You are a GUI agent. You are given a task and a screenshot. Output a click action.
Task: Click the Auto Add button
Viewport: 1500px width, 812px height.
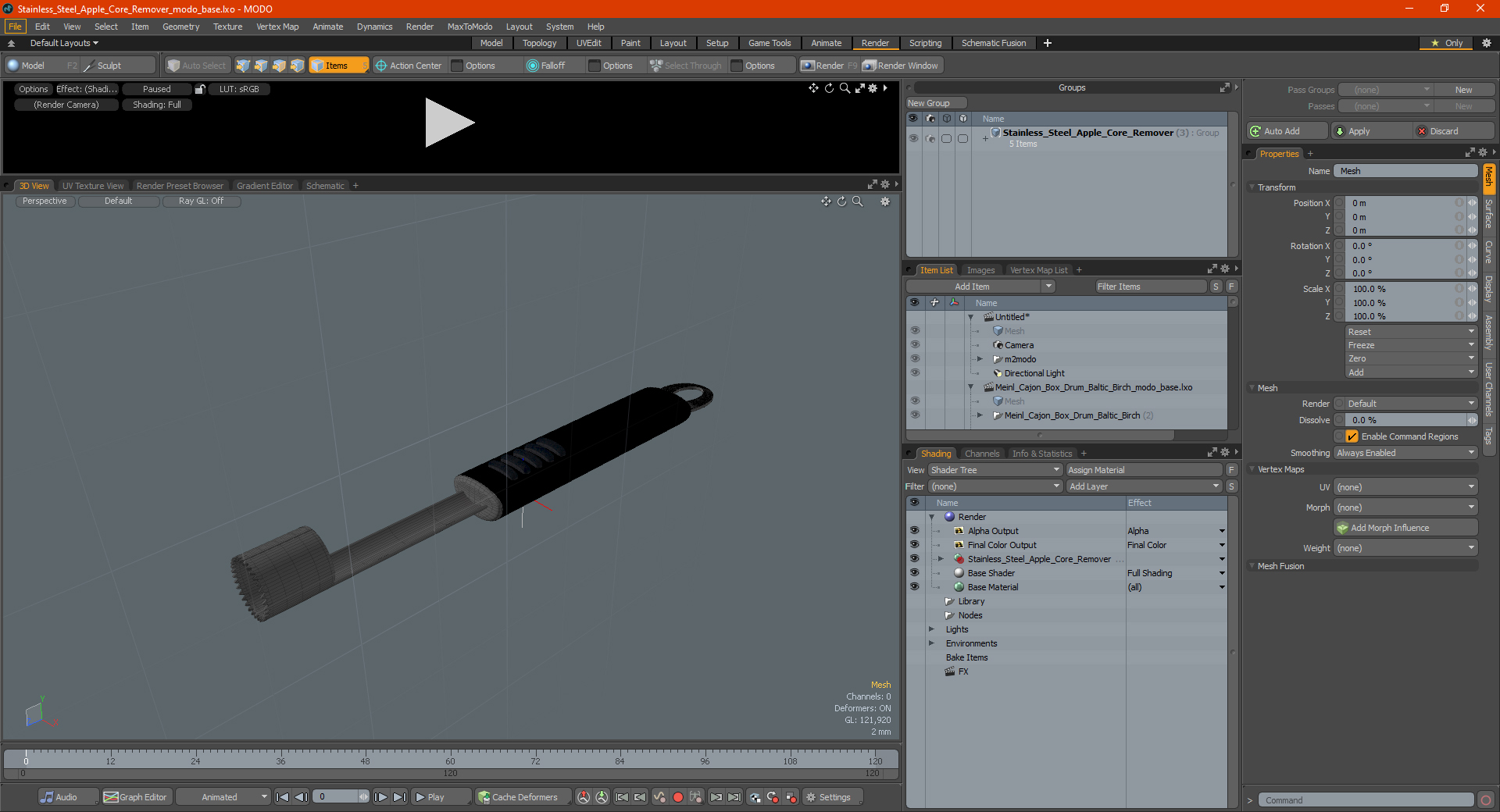pos(1287,131)
